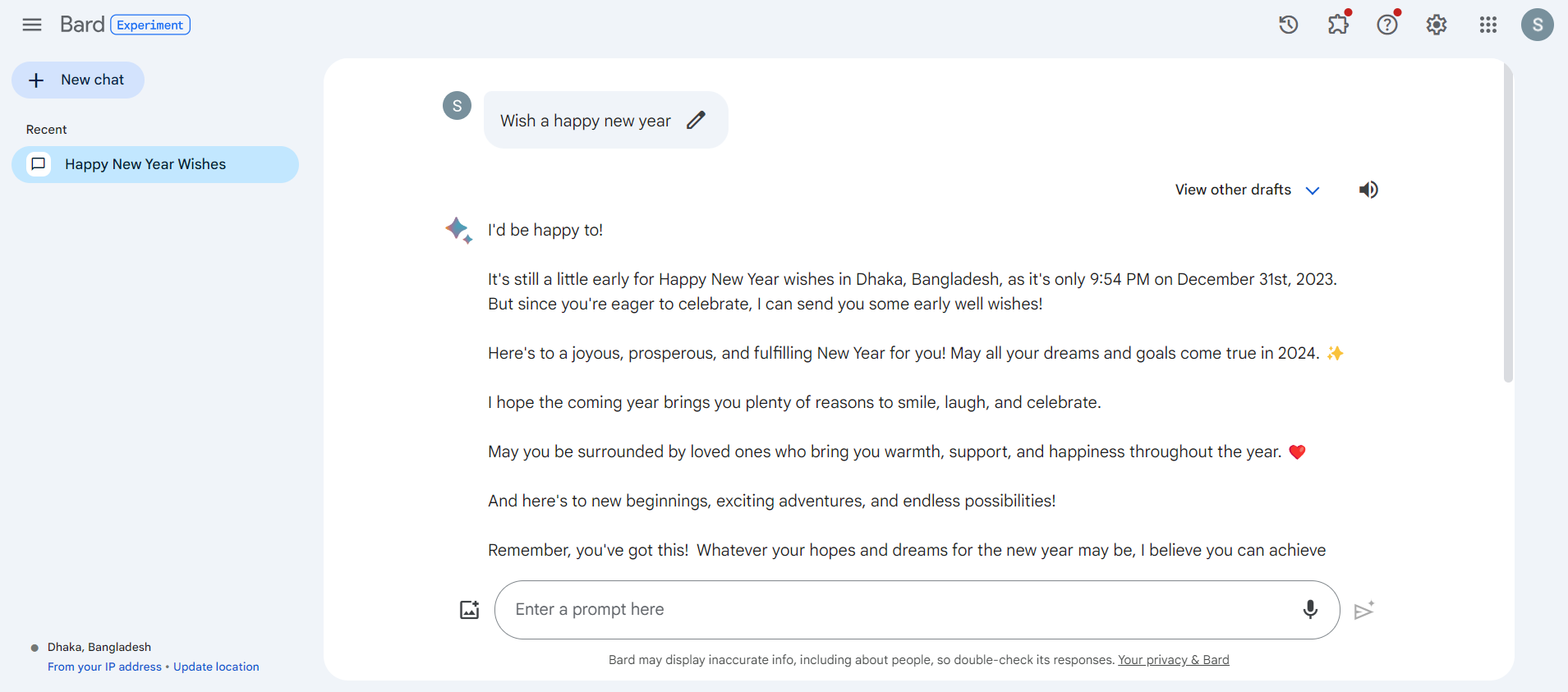Activate the microphone voice input
The width and height of the screenshot is (1568, 692).
1310,609
